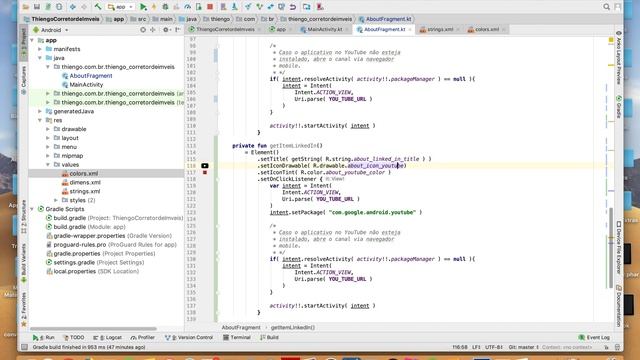Stop the process with the red square
This screenshot has height=360, width=640.
click(210, 7)
